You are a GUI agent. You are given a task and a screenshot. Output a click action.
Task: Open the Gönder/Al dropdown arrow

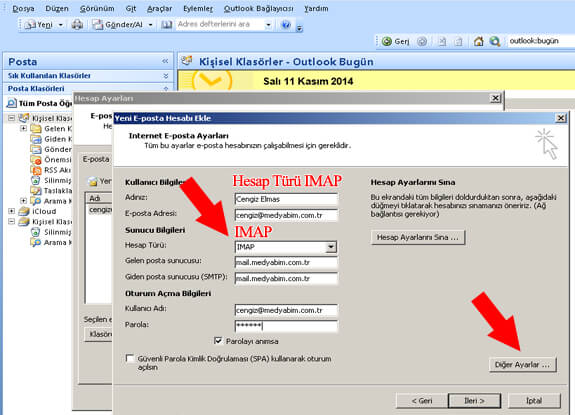tap(150, 25)
